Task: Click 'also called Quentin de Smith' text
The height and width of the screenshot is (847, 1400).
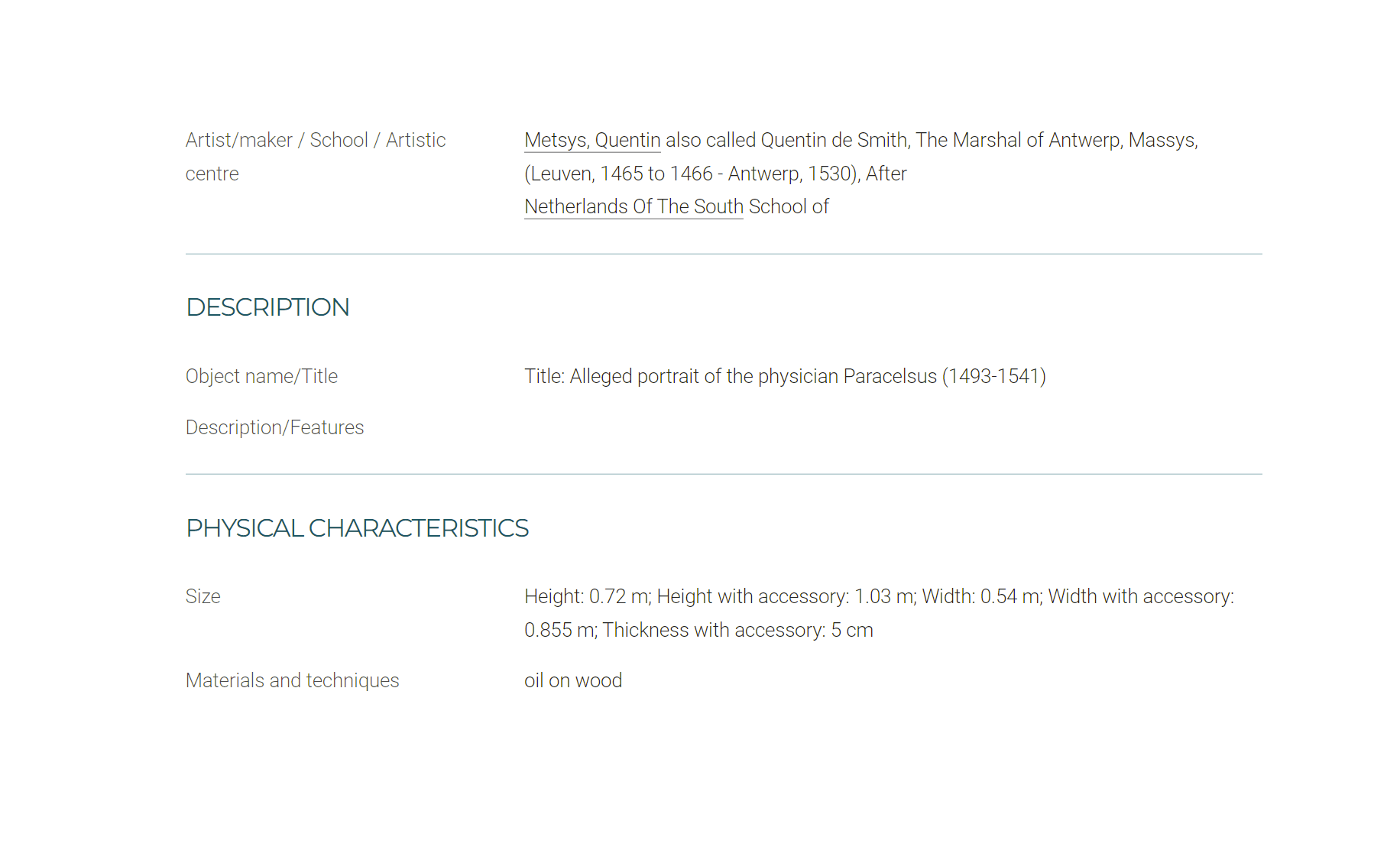Action: [x=786, y=141]
